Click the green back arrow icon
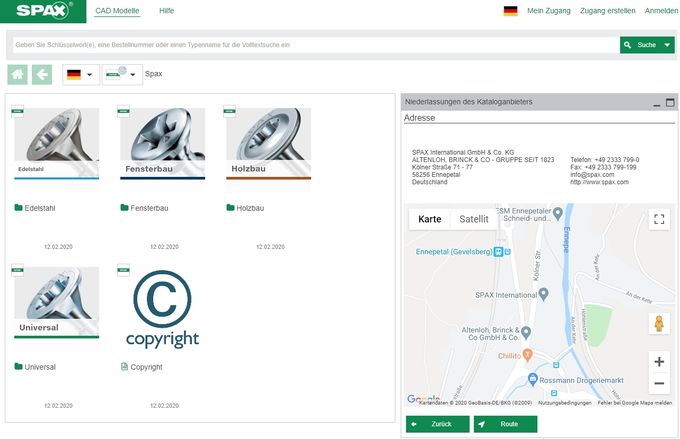The height and width of the screenshot is (439, 680). pos(42,74)
